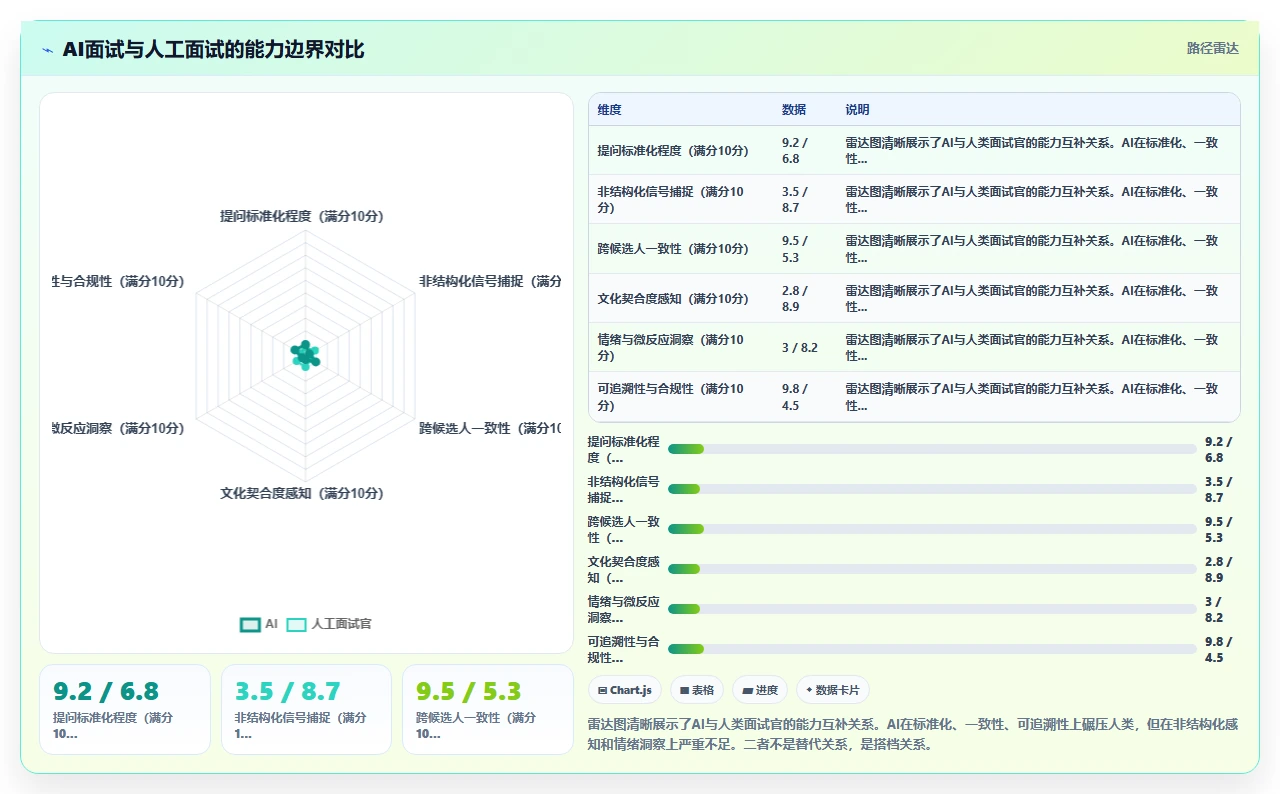
Task: Click the lightning icon beside the title
Action: tap(48, 50)
